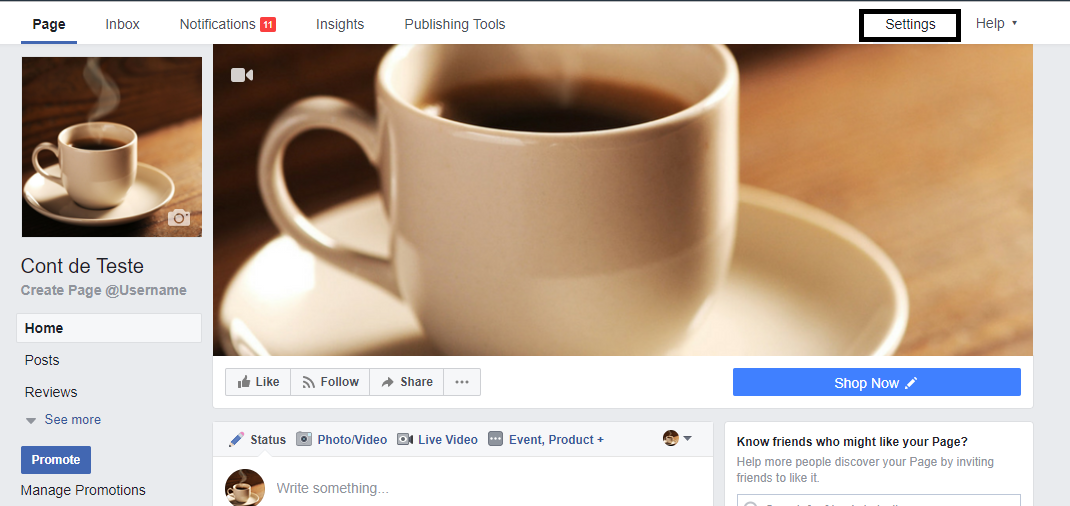Click the video camera icon on cover
The width and height of the screenshot is (1070, 506).
(242, 75)
